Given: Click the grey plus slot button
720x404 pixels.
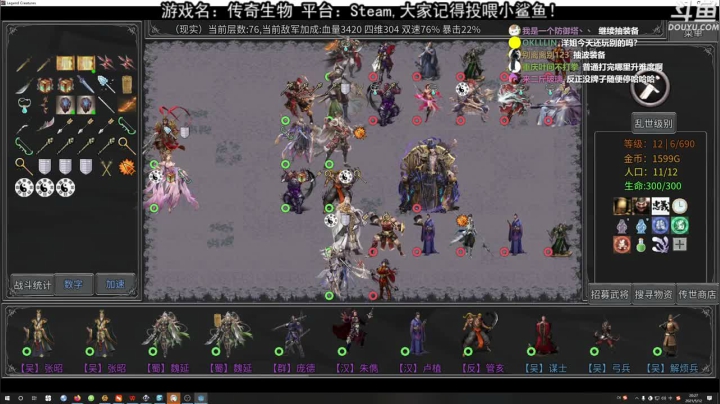Looking at the screenshot, I should point(680,244).
